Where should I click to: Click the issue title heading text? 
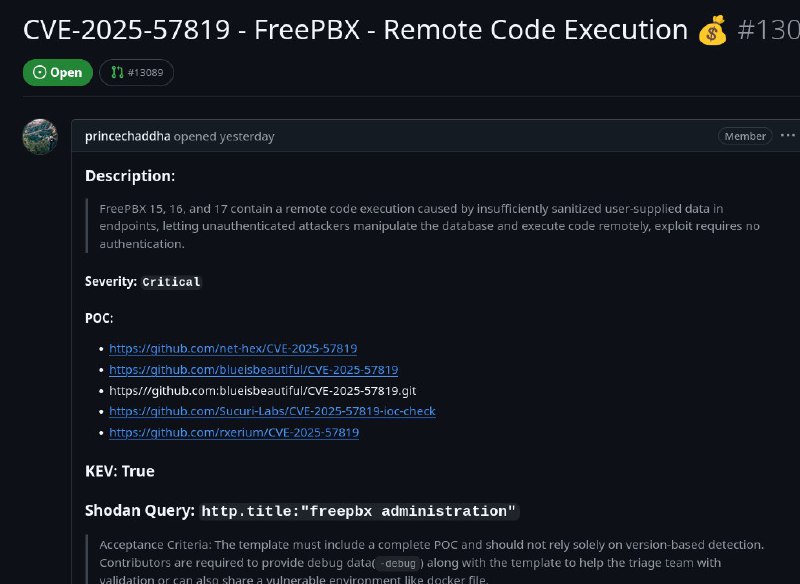point(356,30)
